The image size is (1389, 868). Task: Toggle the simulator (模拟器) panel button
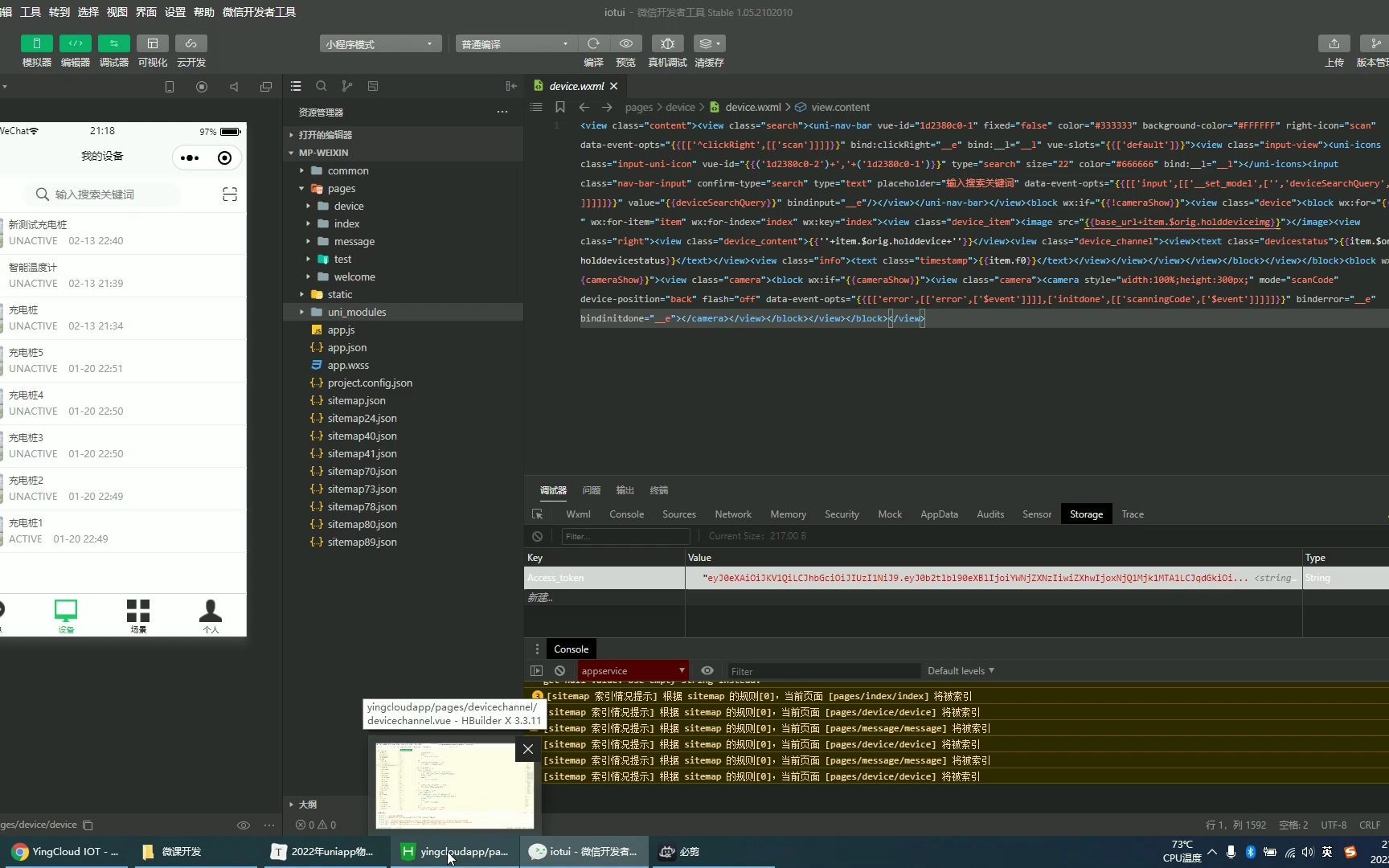(36, 43)
